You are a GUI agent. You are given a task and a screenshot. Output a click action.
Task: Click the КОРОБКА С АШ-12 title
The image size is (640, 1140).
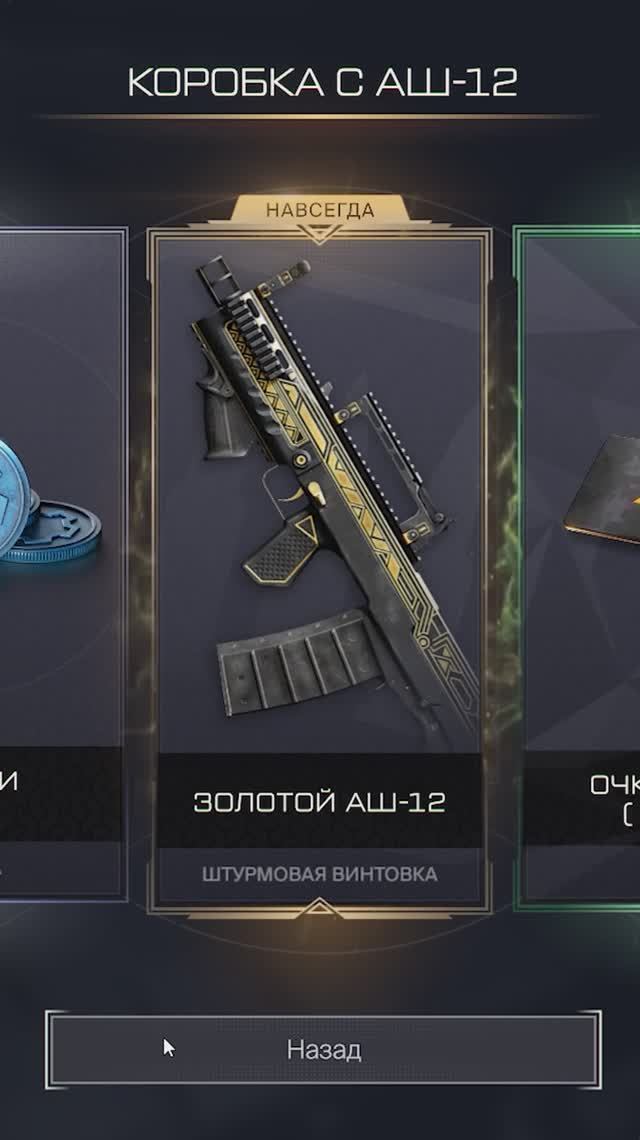[x=322, y=82]
